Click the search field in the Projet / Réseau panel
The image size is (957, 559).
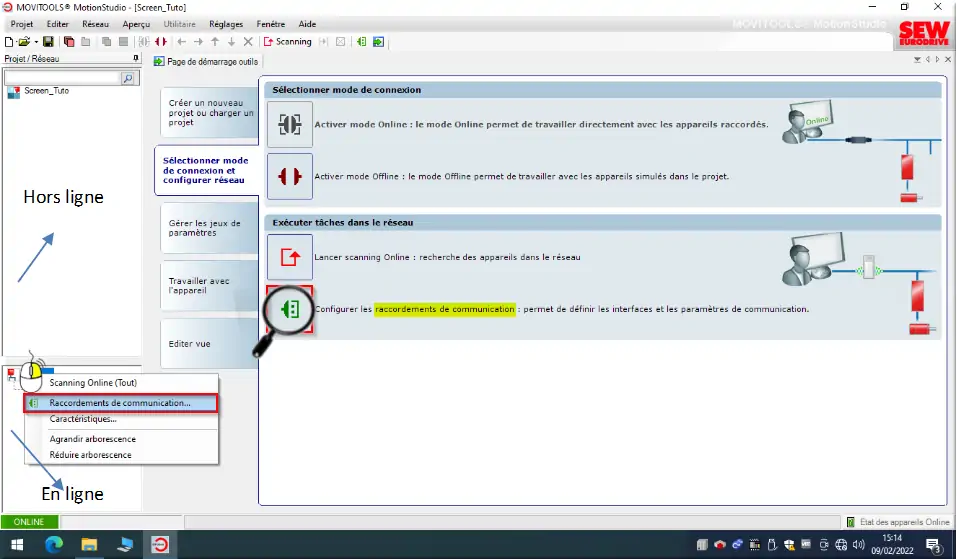62,78
